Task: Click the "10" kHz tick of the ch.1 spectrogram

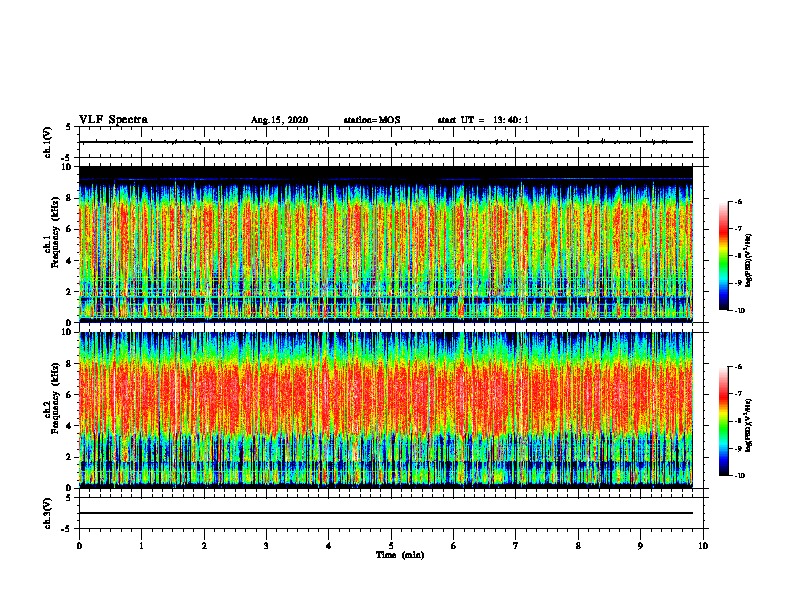Action: [68, 167]
